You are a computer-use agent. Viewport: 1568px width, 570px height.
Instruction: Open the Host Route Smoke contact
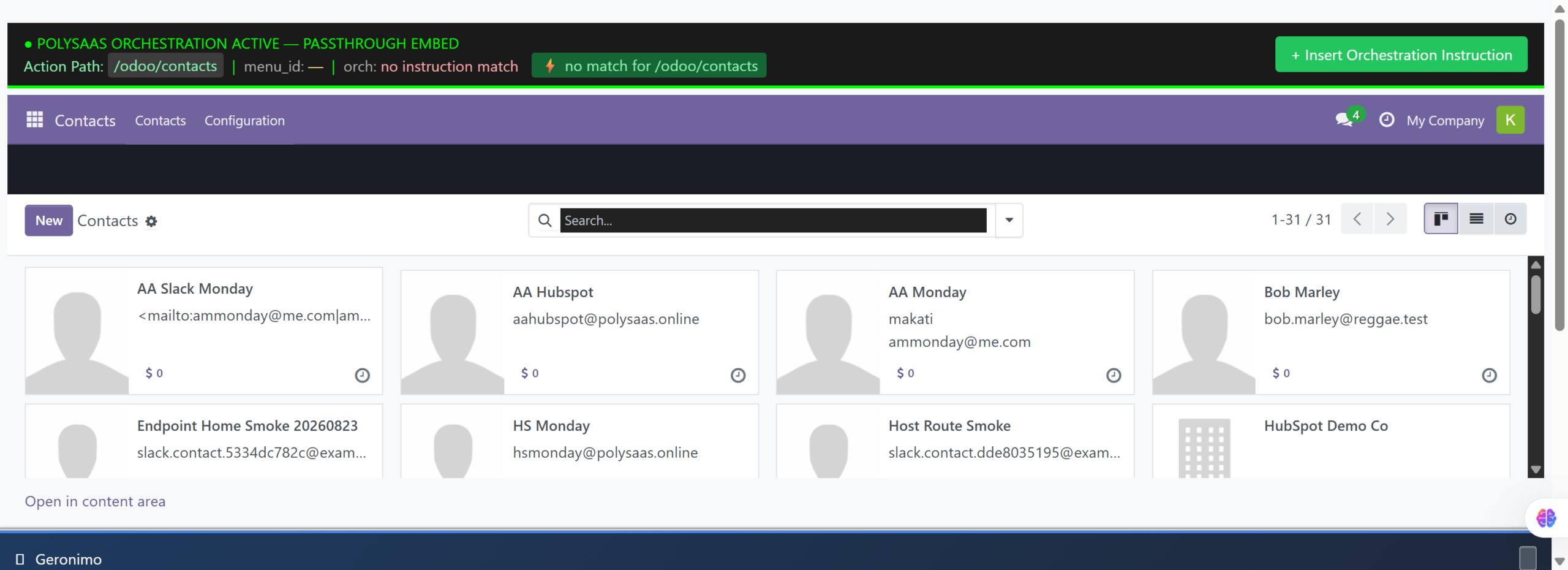click(x=955, y=441)
